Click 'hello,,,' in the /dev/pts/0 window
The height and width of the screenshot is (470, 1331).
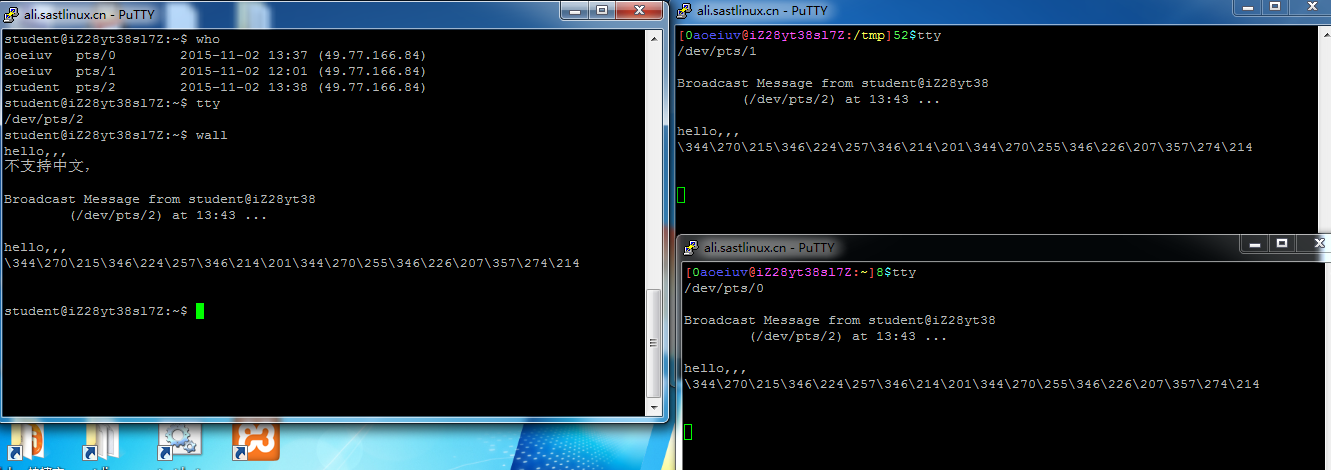716,368
